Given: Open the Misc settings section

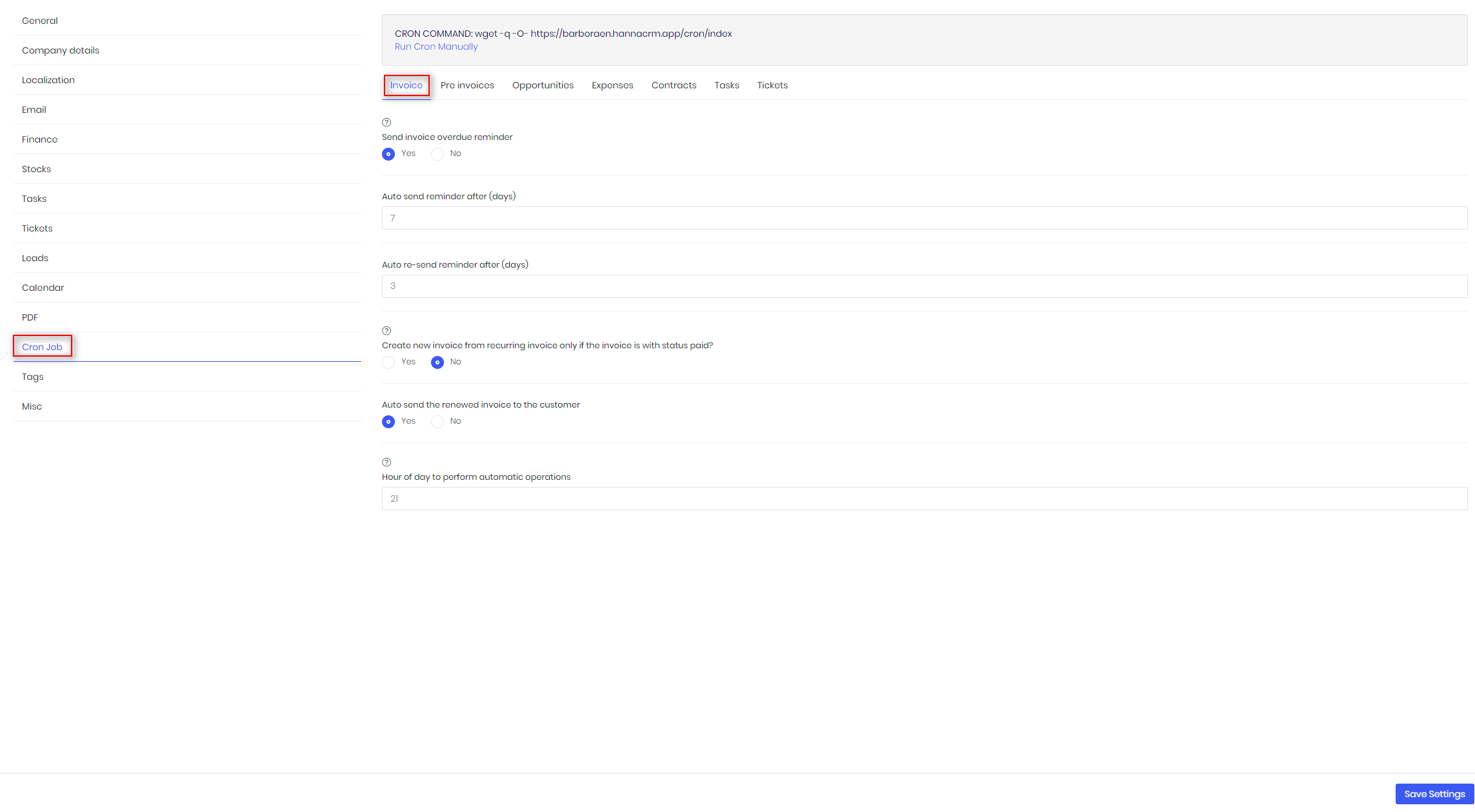Looking at the screenshot, I should click(x=32, y=406).
